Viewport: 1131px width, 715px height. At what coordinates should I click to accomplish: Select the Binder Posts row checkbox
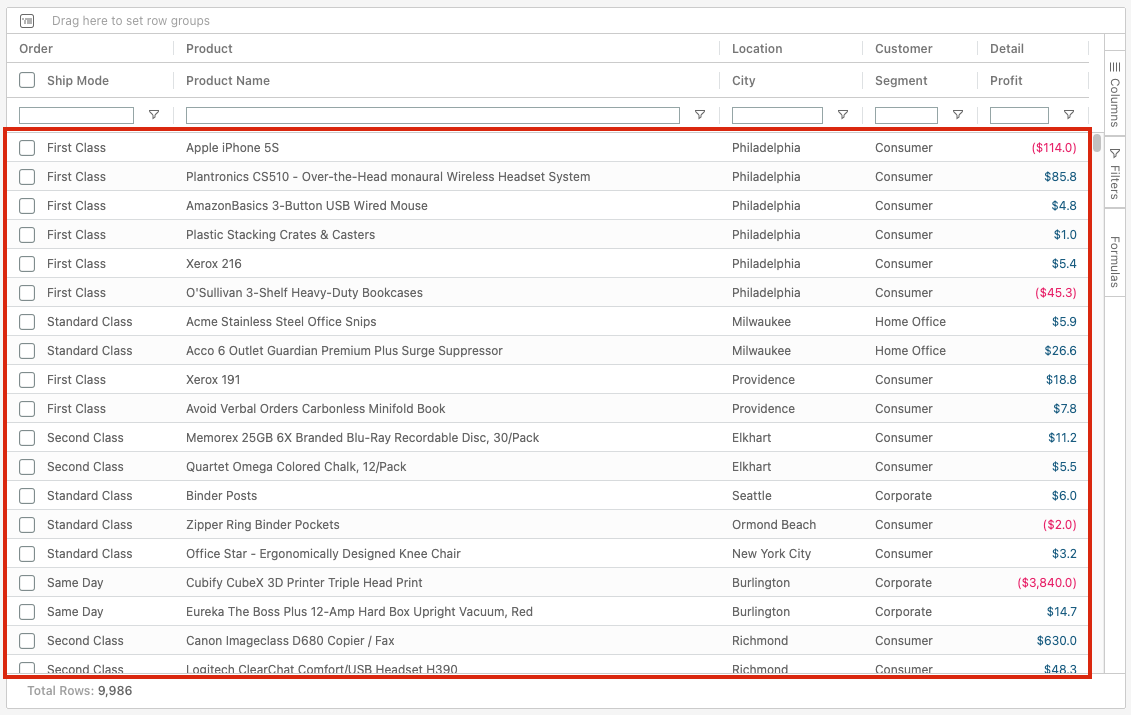click(x=27, y=496)
